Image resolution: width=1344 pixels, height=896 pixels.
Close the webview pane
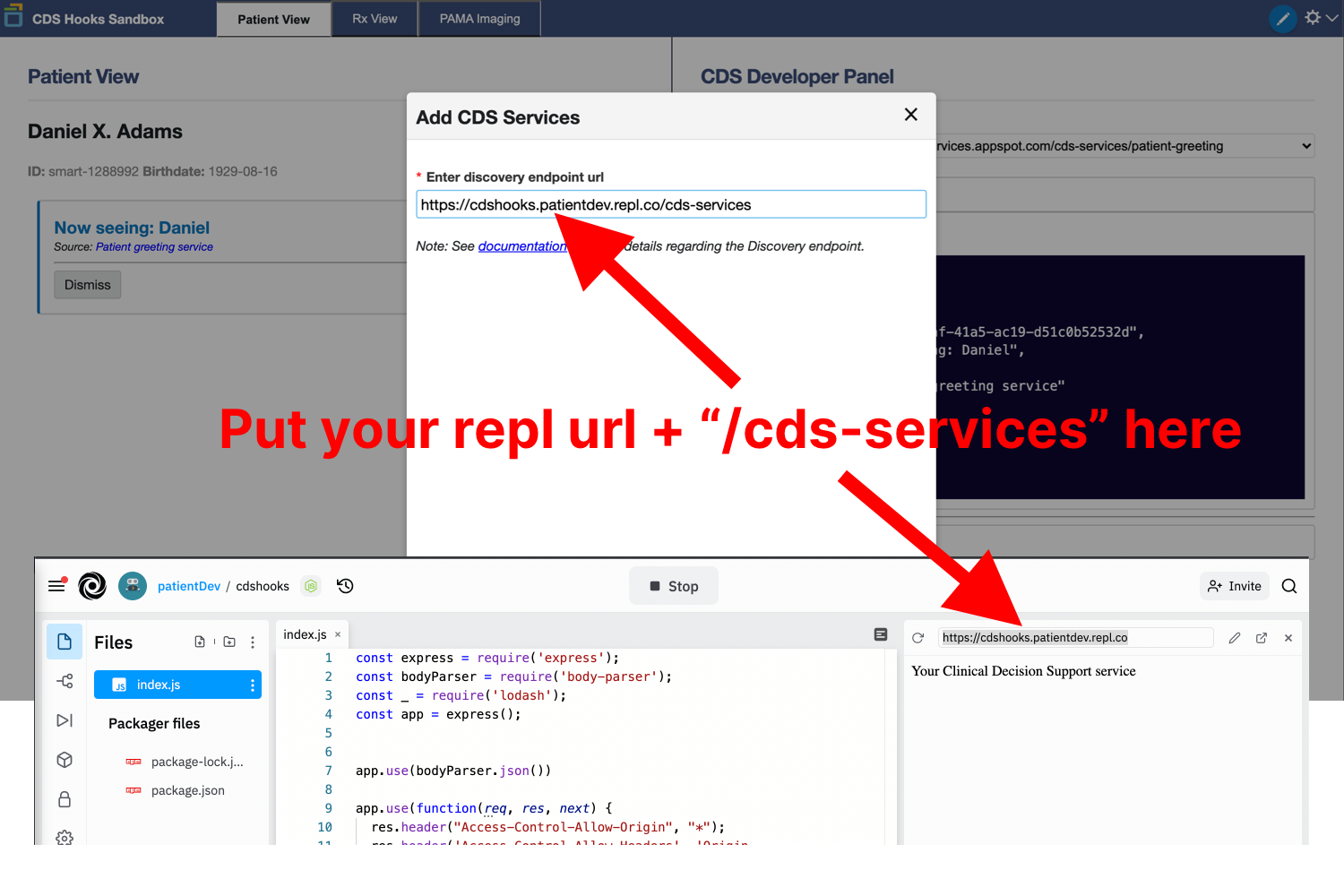pyautogui.click(x=1288, y=638)
